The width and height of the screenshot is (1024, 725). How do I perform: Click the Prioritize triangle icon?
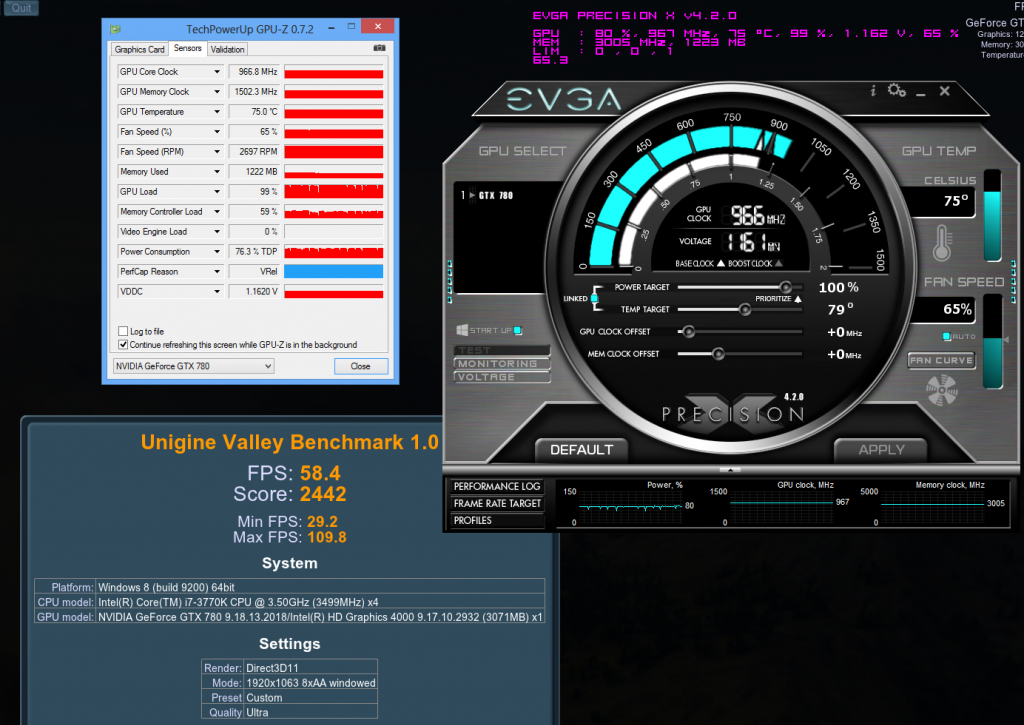coord(798,298)
